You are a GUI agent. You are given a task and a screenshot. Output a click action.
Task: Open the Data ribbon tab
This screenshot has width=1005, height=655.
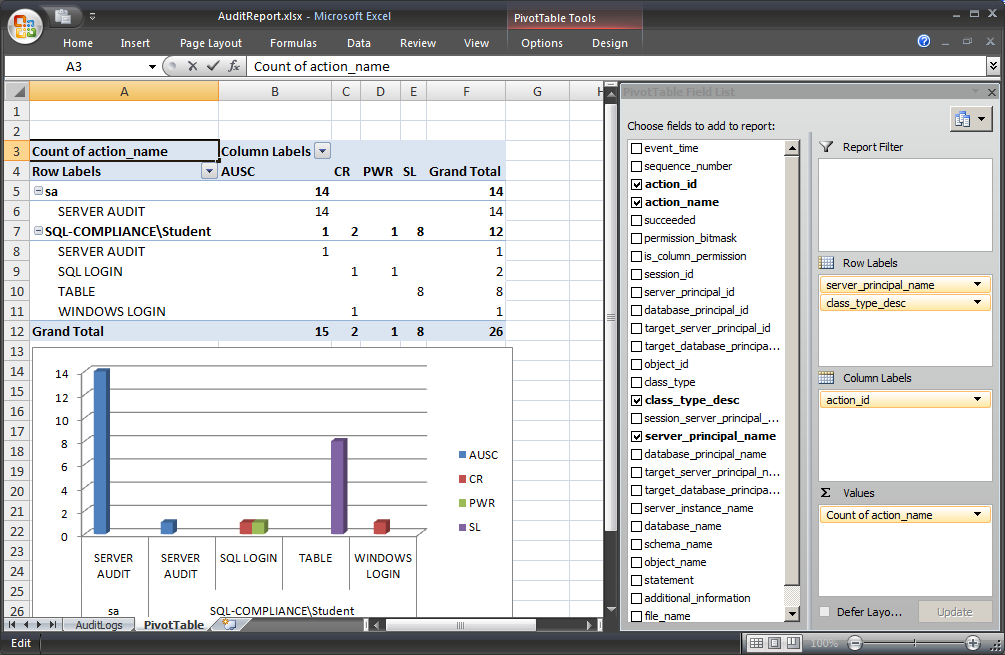click(x=358, y=43)
